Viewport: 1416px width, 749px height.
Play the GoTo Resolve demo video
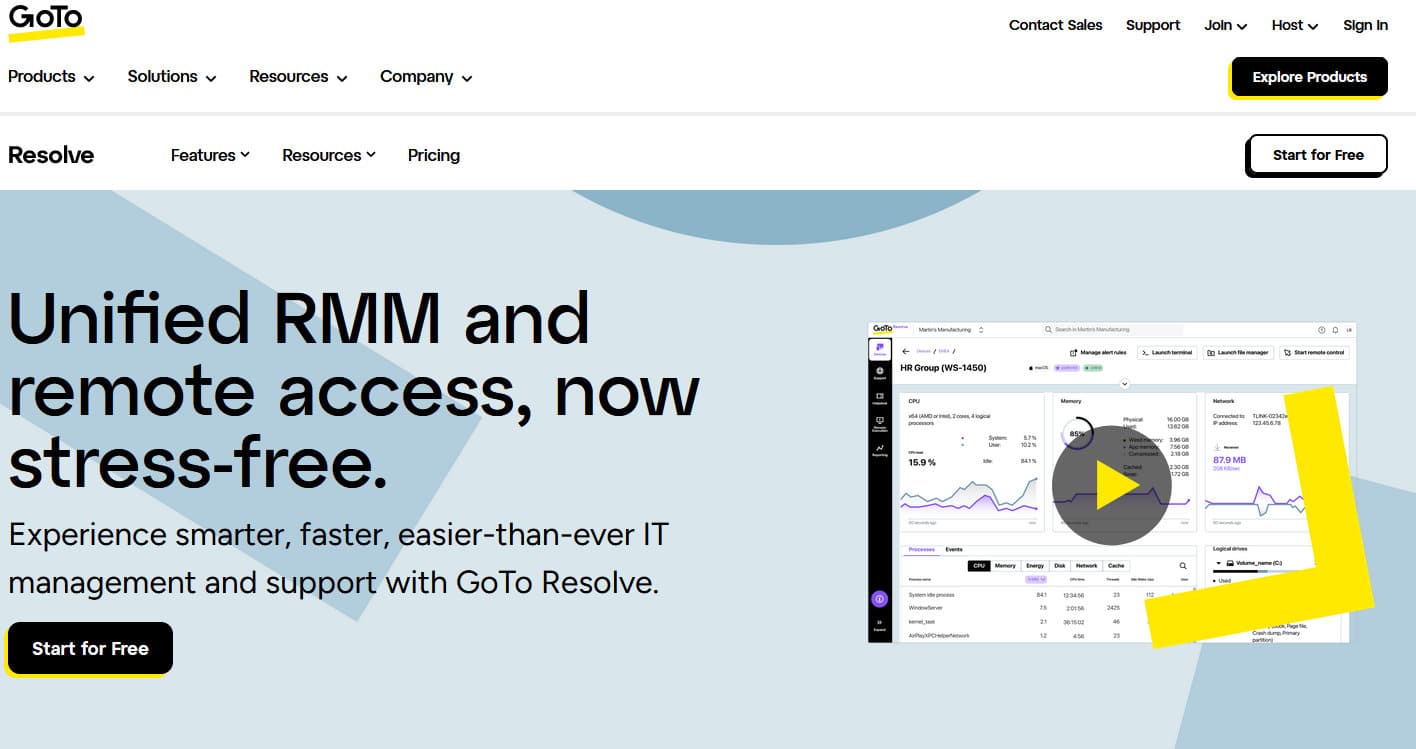pyautogui.click(x=1111, y=485)
